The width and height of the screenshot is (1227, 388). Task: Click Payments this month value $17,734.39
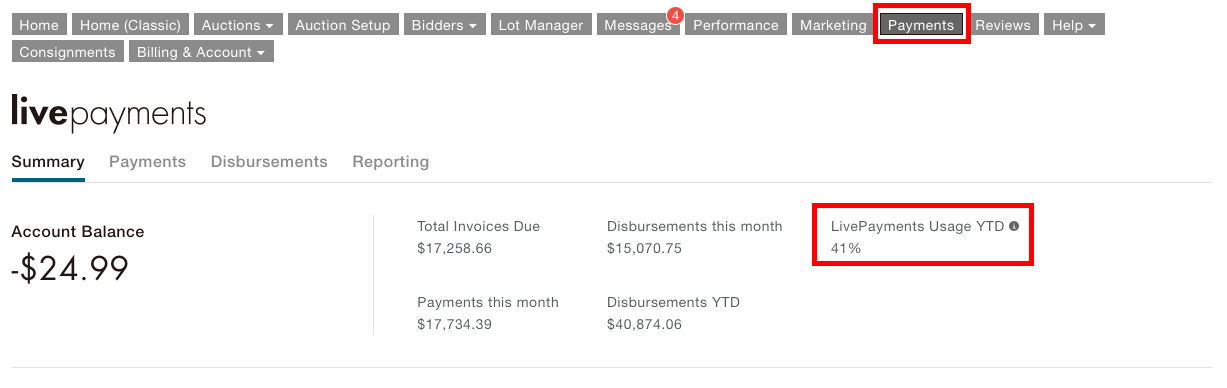coord(454,324)
